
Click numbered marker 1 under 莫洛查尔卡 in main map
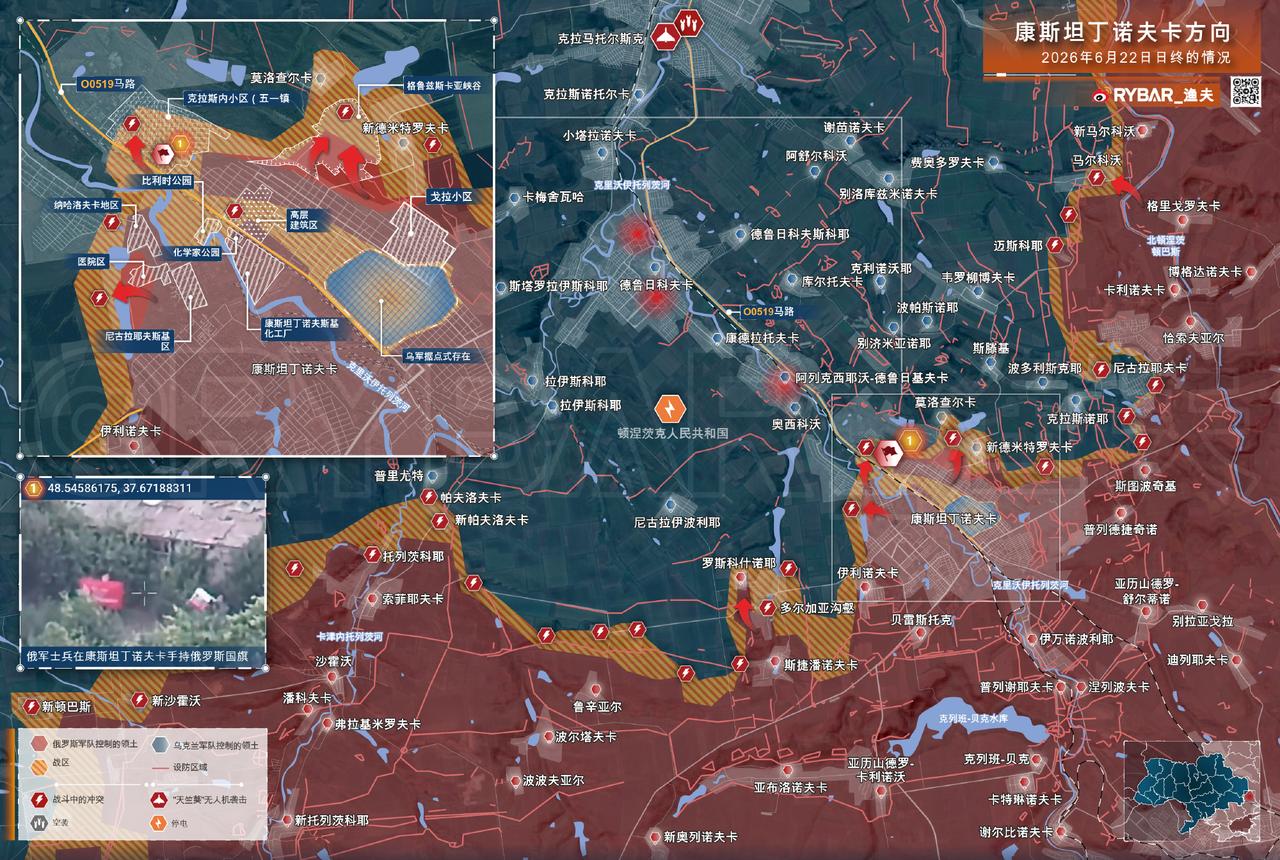[910, 440]
